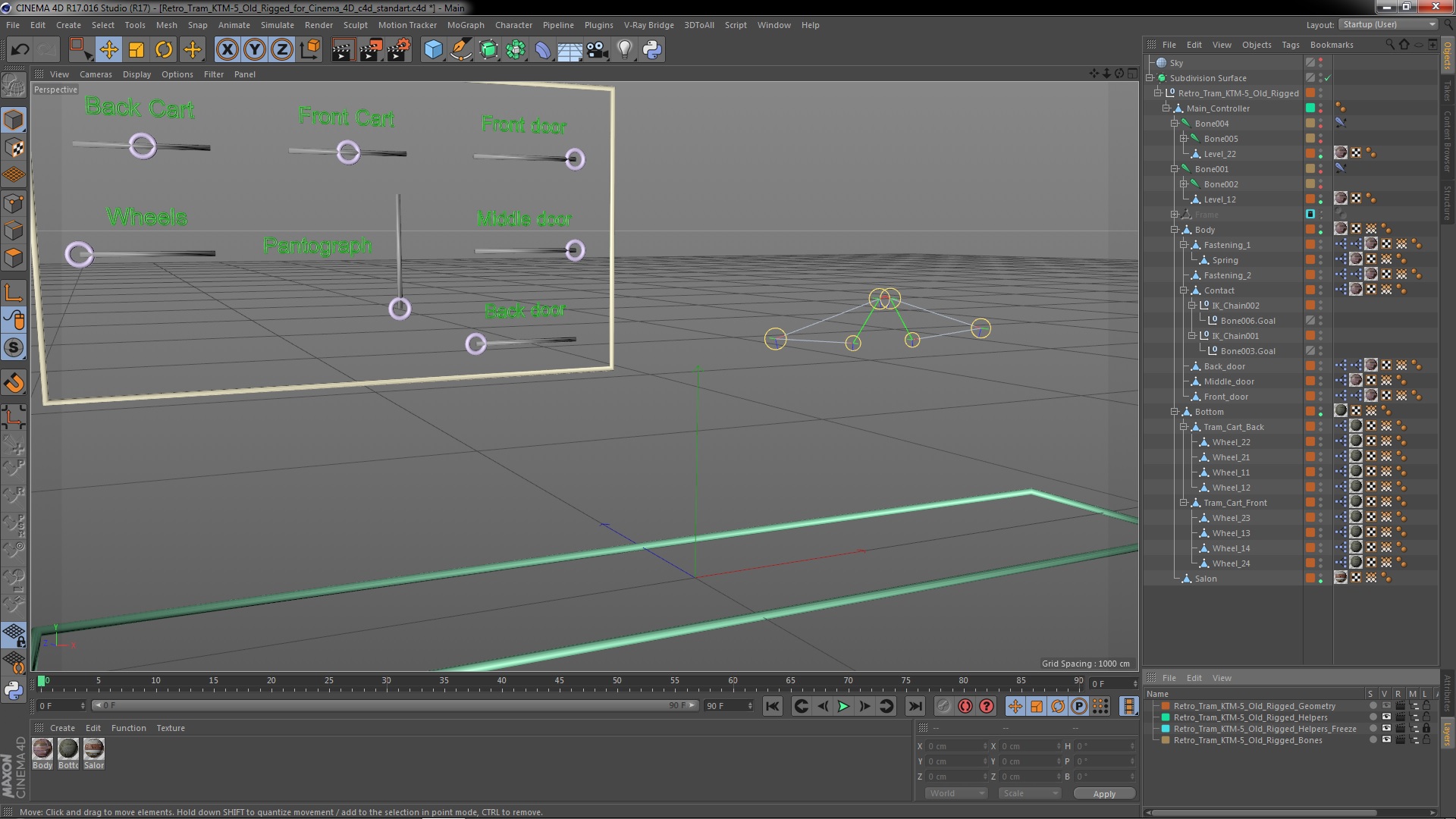Select the Salon material thumbnail
The width and height of the screenshot is (1456, 819).
click(x=94, y=749)
